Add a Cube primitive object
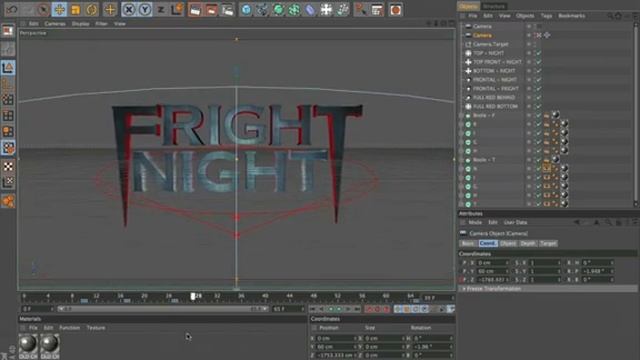The image size is (640, 360). pyautogui.click(x=246, y=10)
